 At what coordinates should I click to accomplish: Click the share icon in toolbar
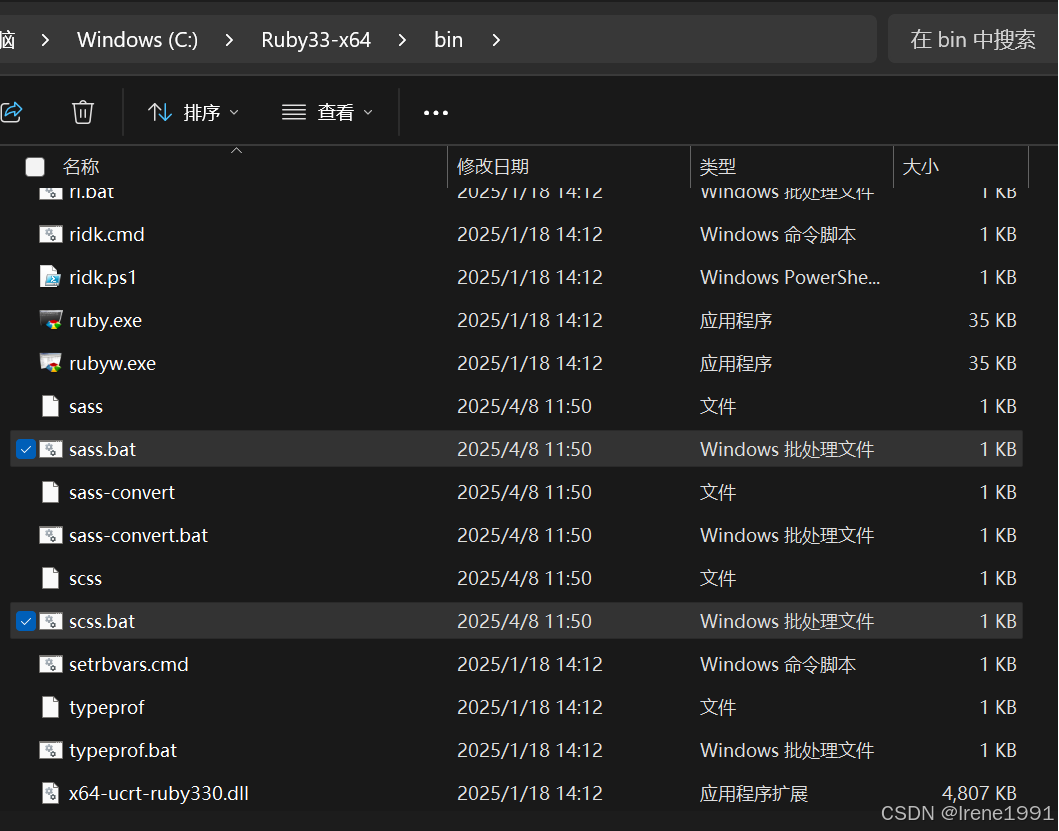tap(11, 112)
